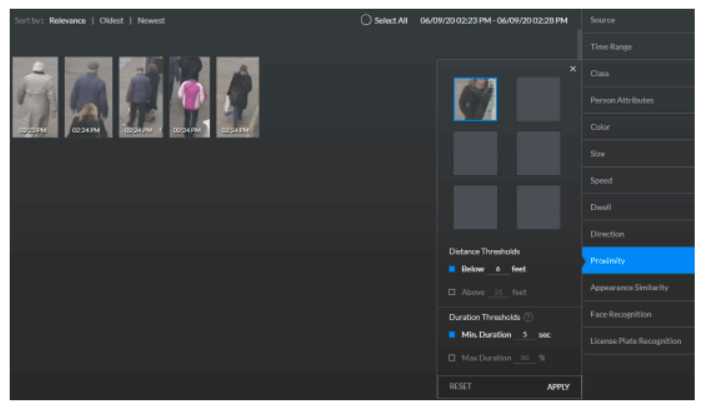Select the first selected person image slot
The height and width of the screenshot is (414, 710).
(x=475, y=99)
